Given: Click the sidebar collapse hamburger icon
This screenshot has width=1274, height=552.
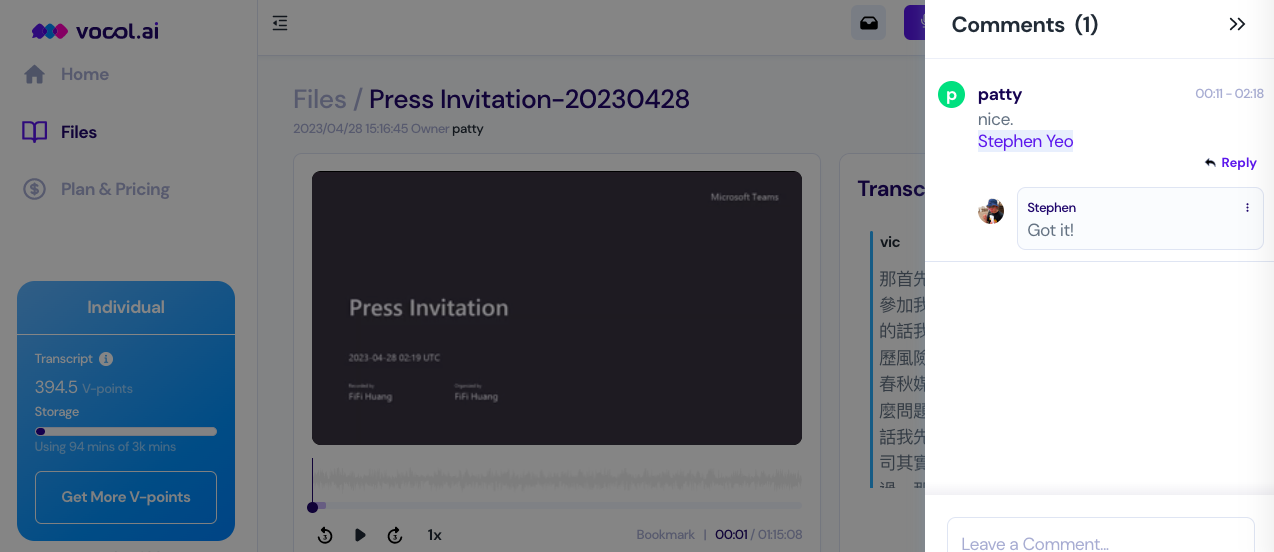Looking at the screenshot, I should point(280,23).
